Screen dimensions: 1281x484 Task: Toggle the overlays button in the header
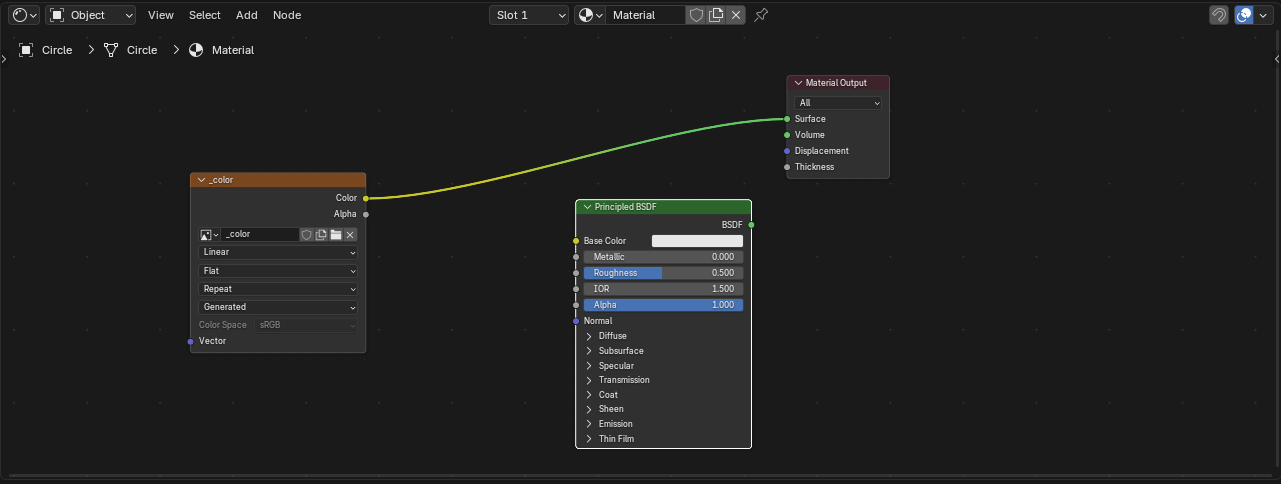point(1244,15)
